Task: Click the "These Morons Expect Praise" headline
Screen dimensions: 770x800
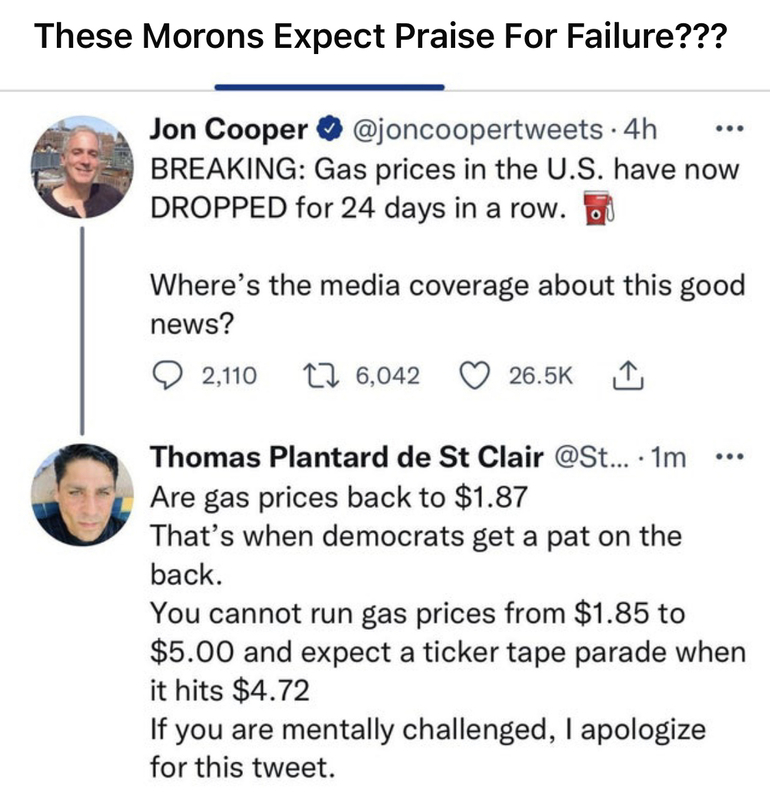Action: pos(379,37)
